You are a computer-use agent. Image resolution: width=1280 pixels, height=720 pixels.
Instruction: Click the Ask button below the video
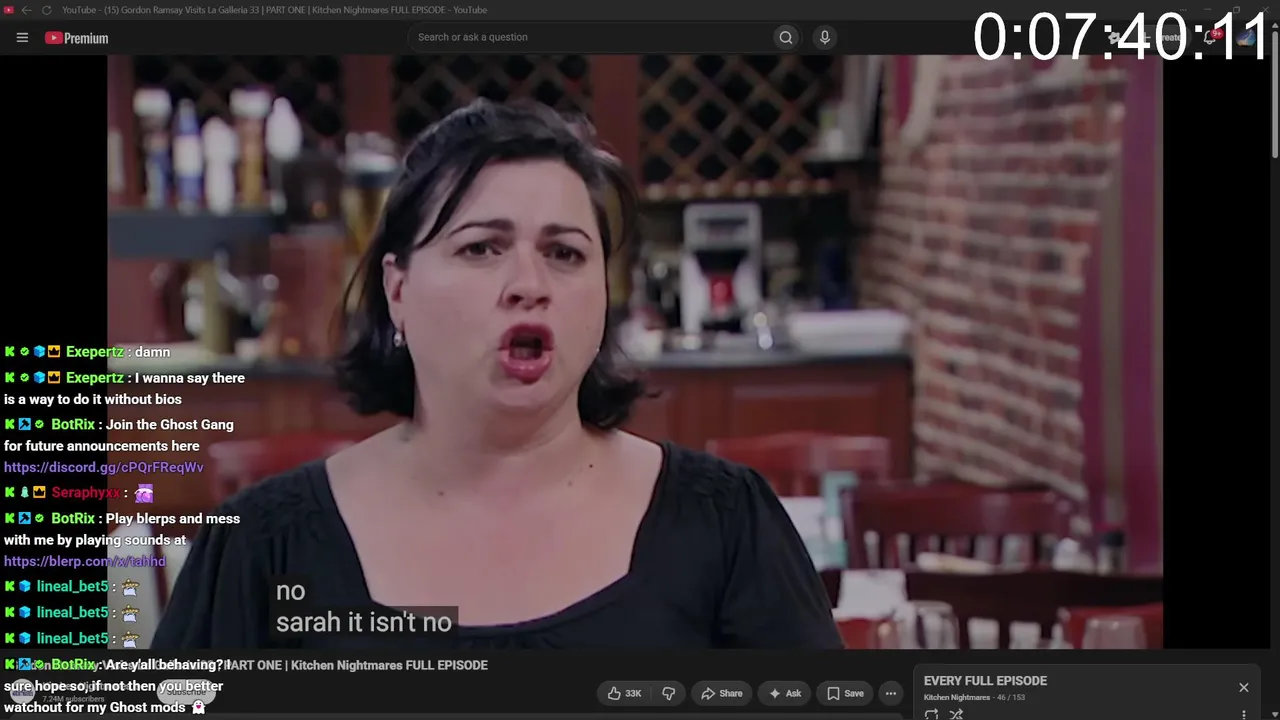[x=785, y=693]
